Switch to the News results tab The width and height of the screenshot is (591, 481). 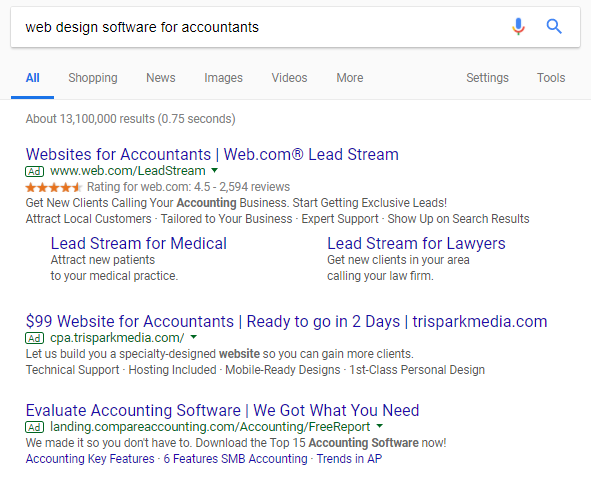[161, 78]
